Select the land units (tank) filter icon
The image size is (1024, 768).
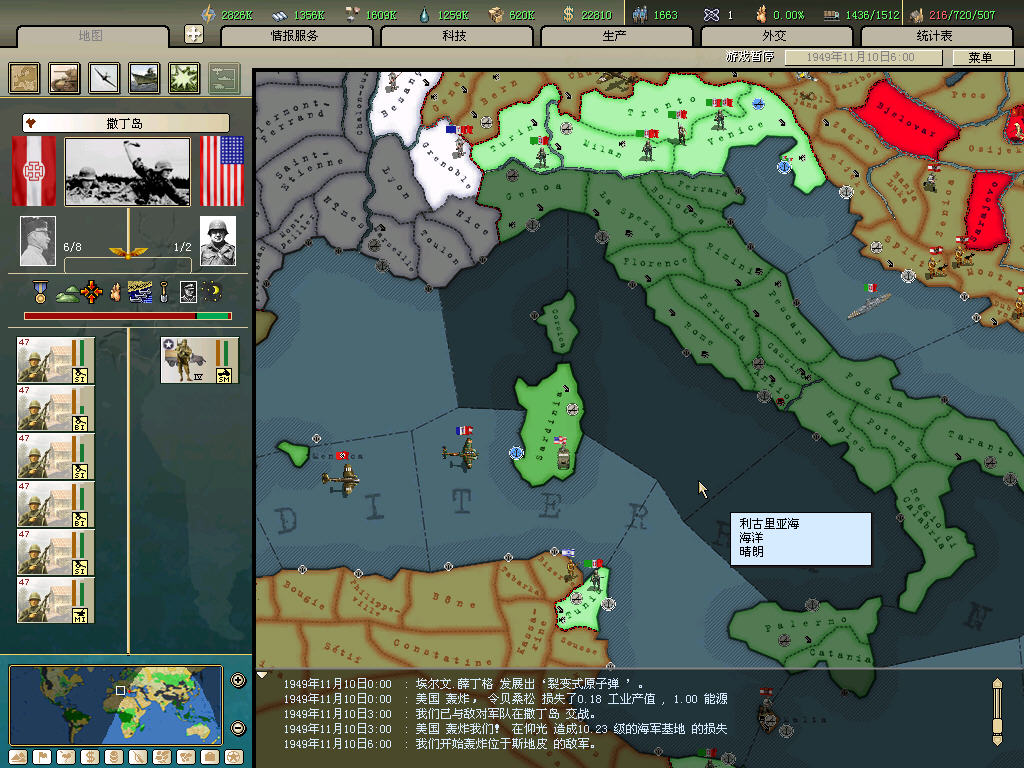(65, 77)
